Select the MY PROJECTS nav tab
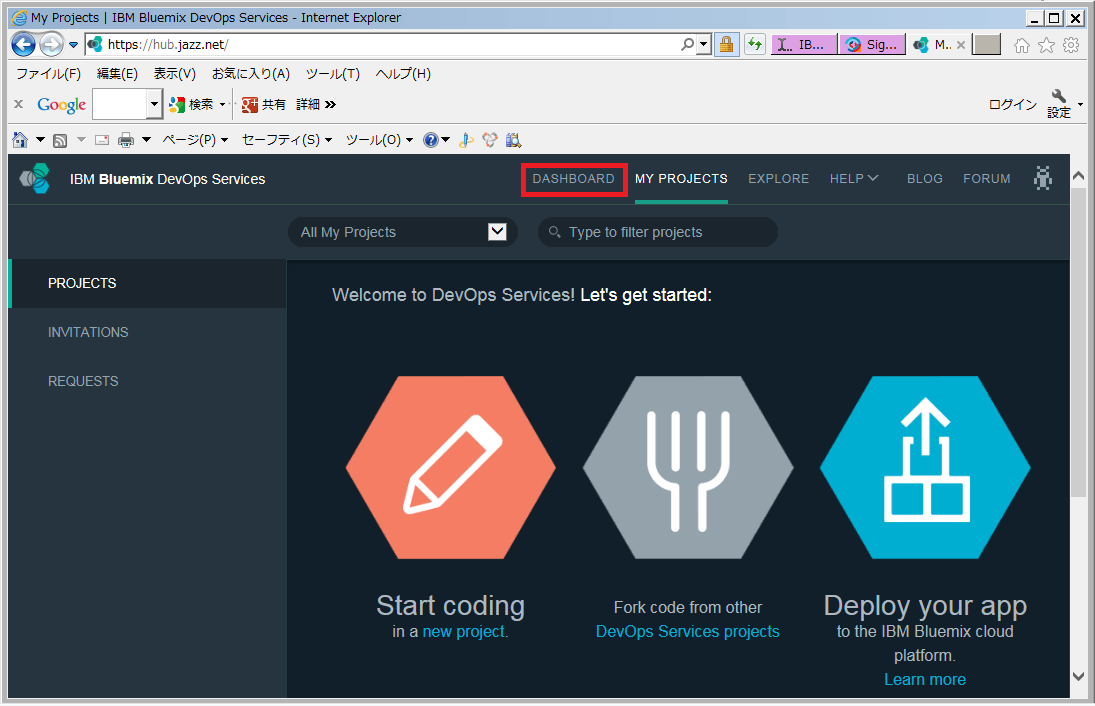 coord(681,179)
